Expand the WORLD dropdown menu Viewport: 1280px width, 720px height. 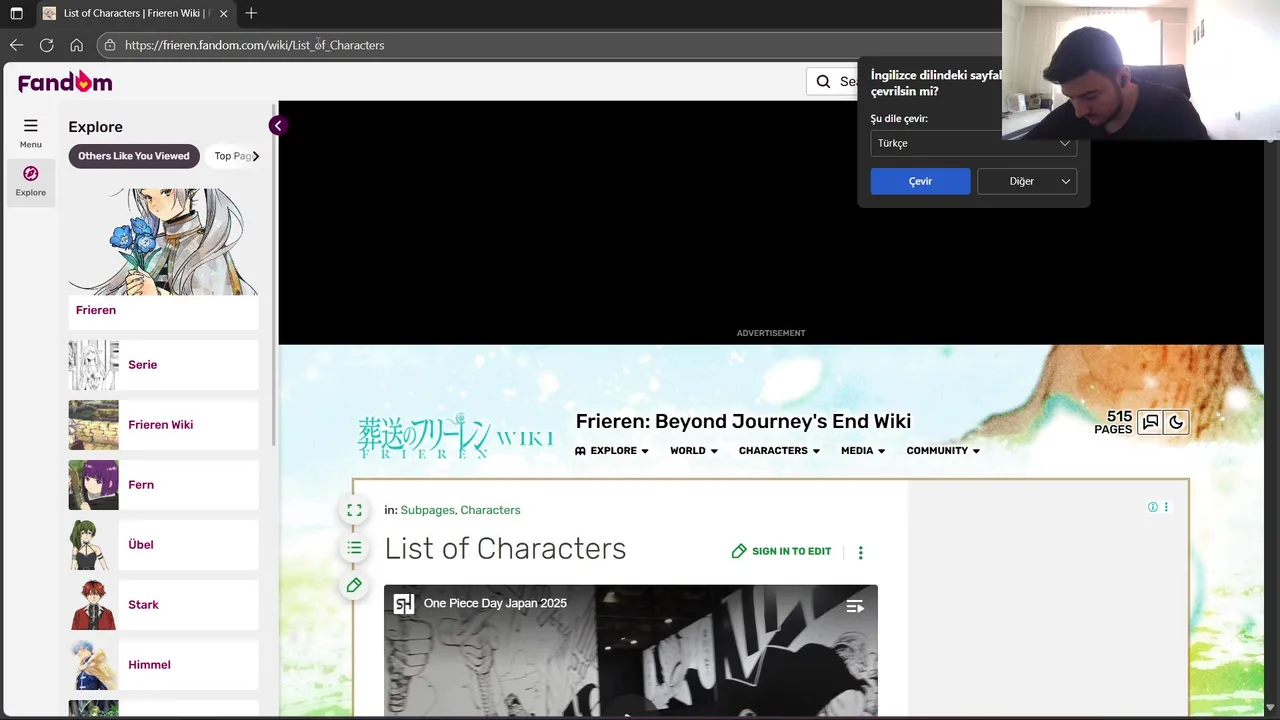694,451
